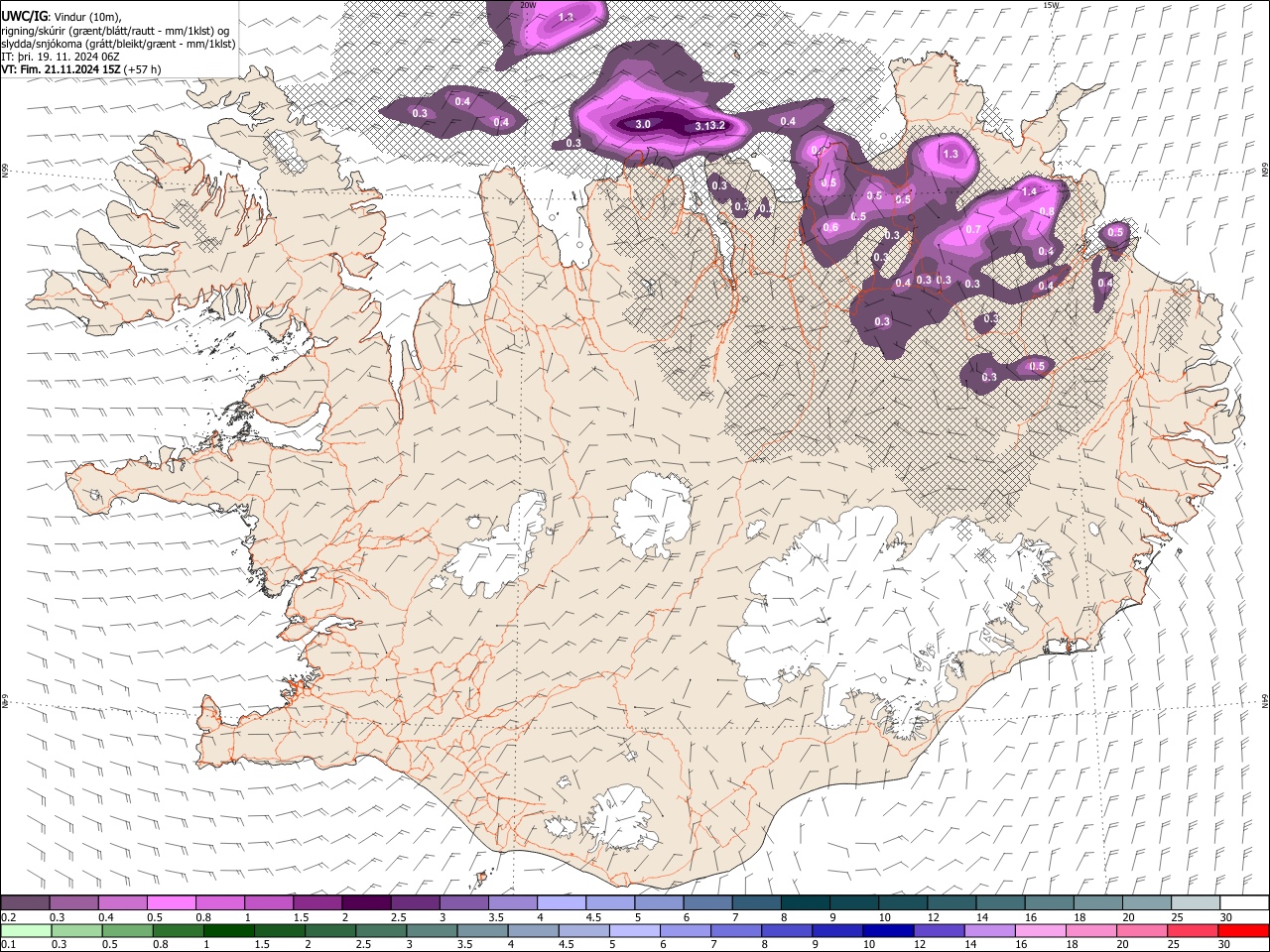Pick the light violet 14 swatch in rain scale
Viewport: 1270px width, 952px height.
tap(990, 931)
